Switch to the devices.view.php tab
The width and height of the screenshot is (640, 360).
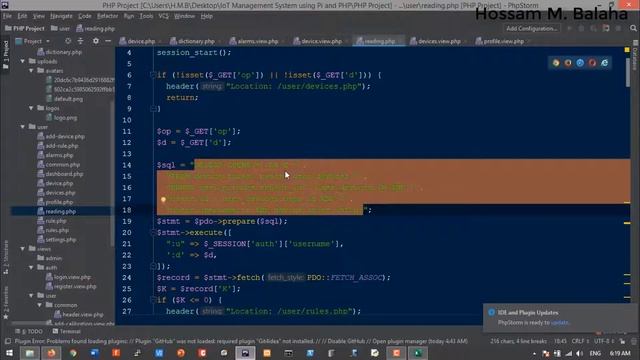click(438, 41)
